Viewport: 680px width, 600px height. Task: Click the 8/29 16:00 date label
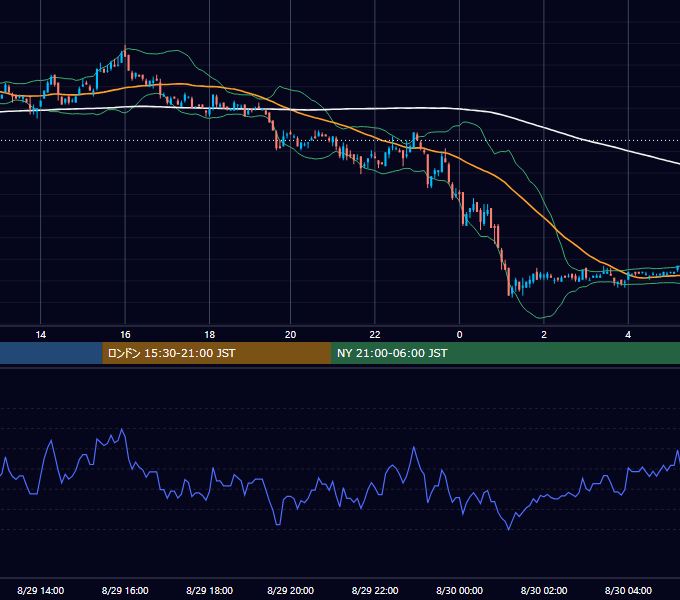125,590
